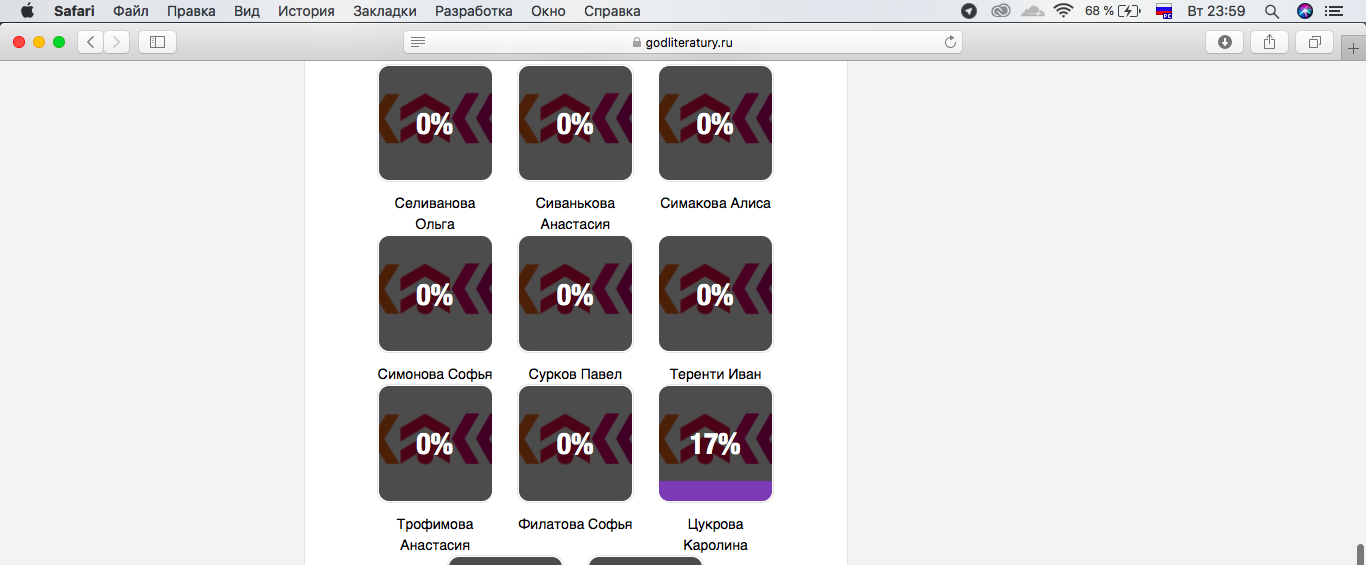Image resolution: width=1366 pixels, height=565 pixels.
Task: Click the Safari back navigation arrow
Action: pos(91,42)
